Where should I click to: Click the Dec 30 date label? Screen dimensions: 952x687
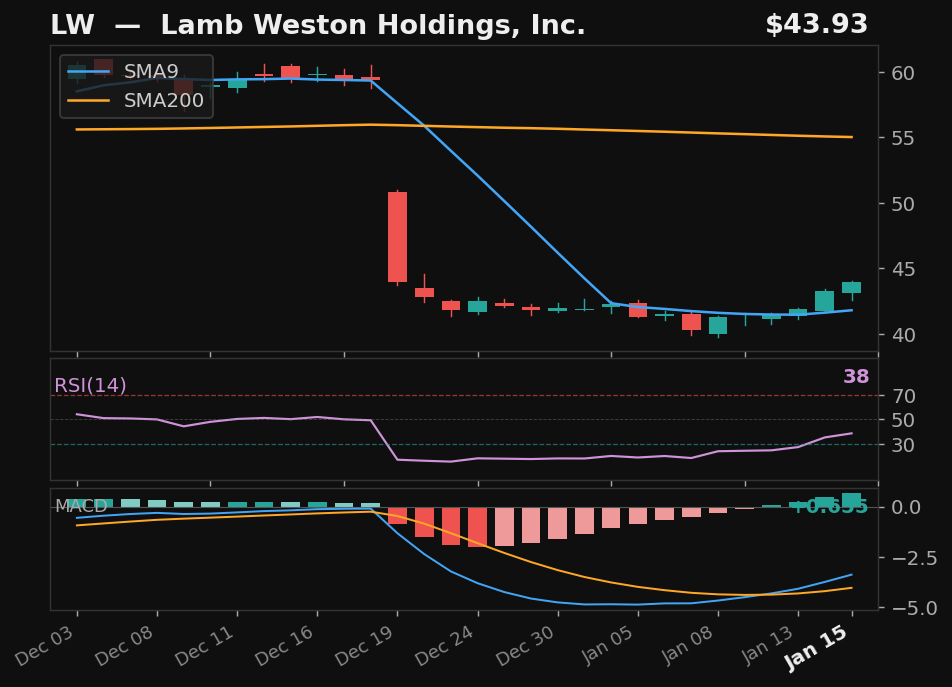pyautogui.click(x=526, y=646)
